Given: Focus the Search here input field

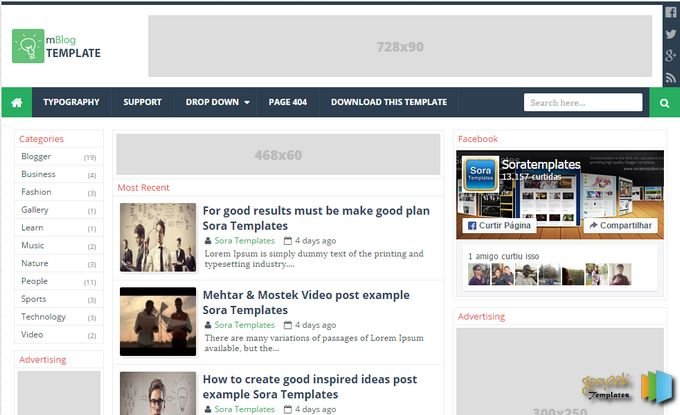Looking at the screenshot, I should click(583, 102).
